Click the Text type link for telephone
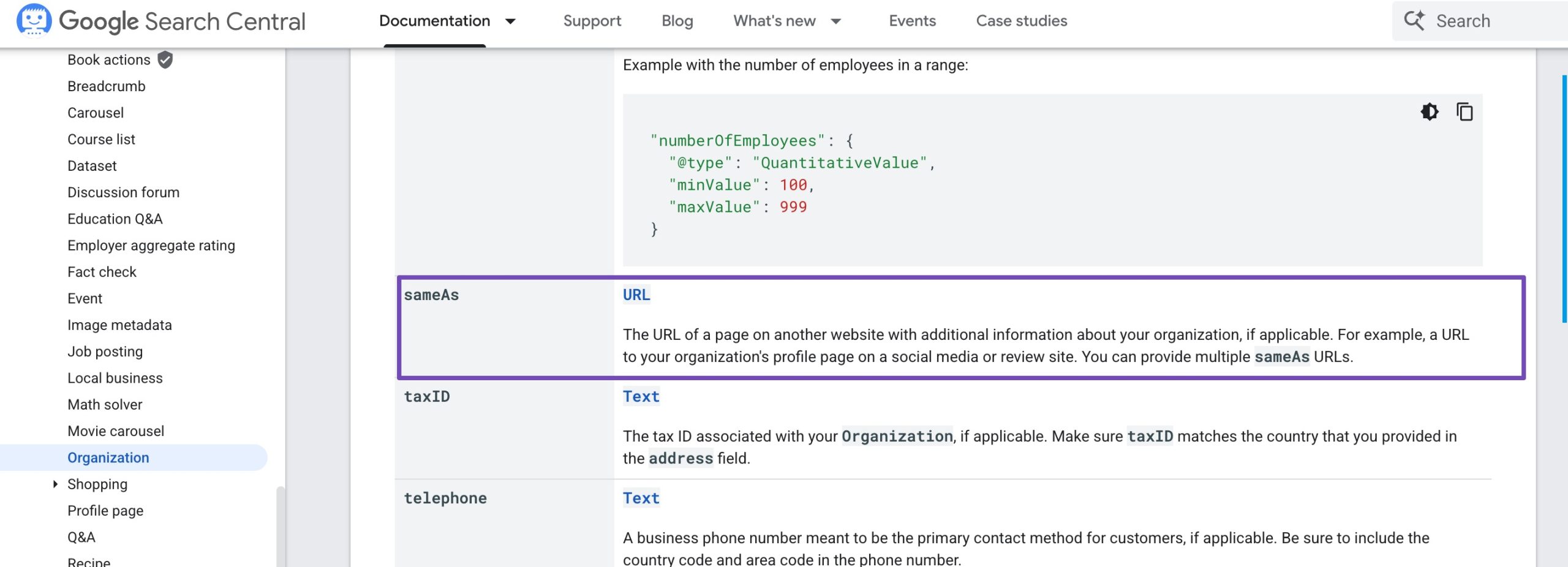This screenshot has width=1568, height=567. coord(641,498)
